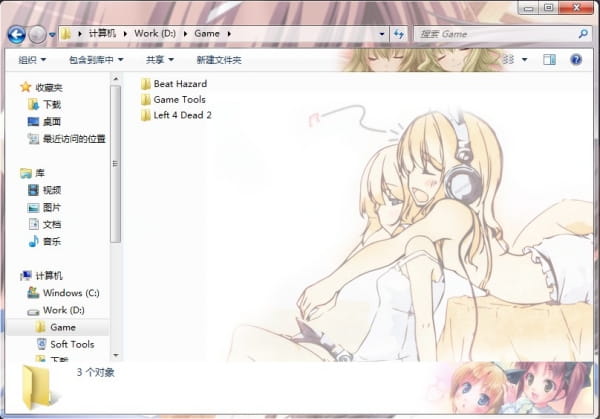Select the Left 4 Dead 2 folder icon
This screenshot has height=419, width=600.
[145, 115]
